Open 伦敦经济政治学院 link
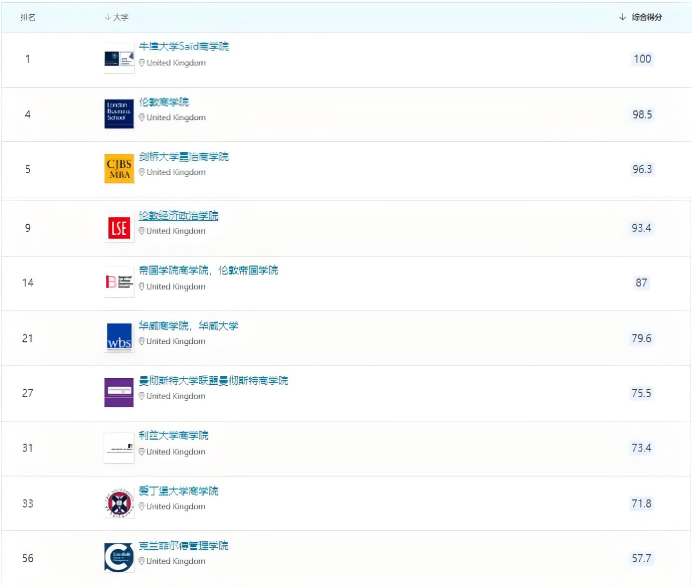 [x=178, y=216]
